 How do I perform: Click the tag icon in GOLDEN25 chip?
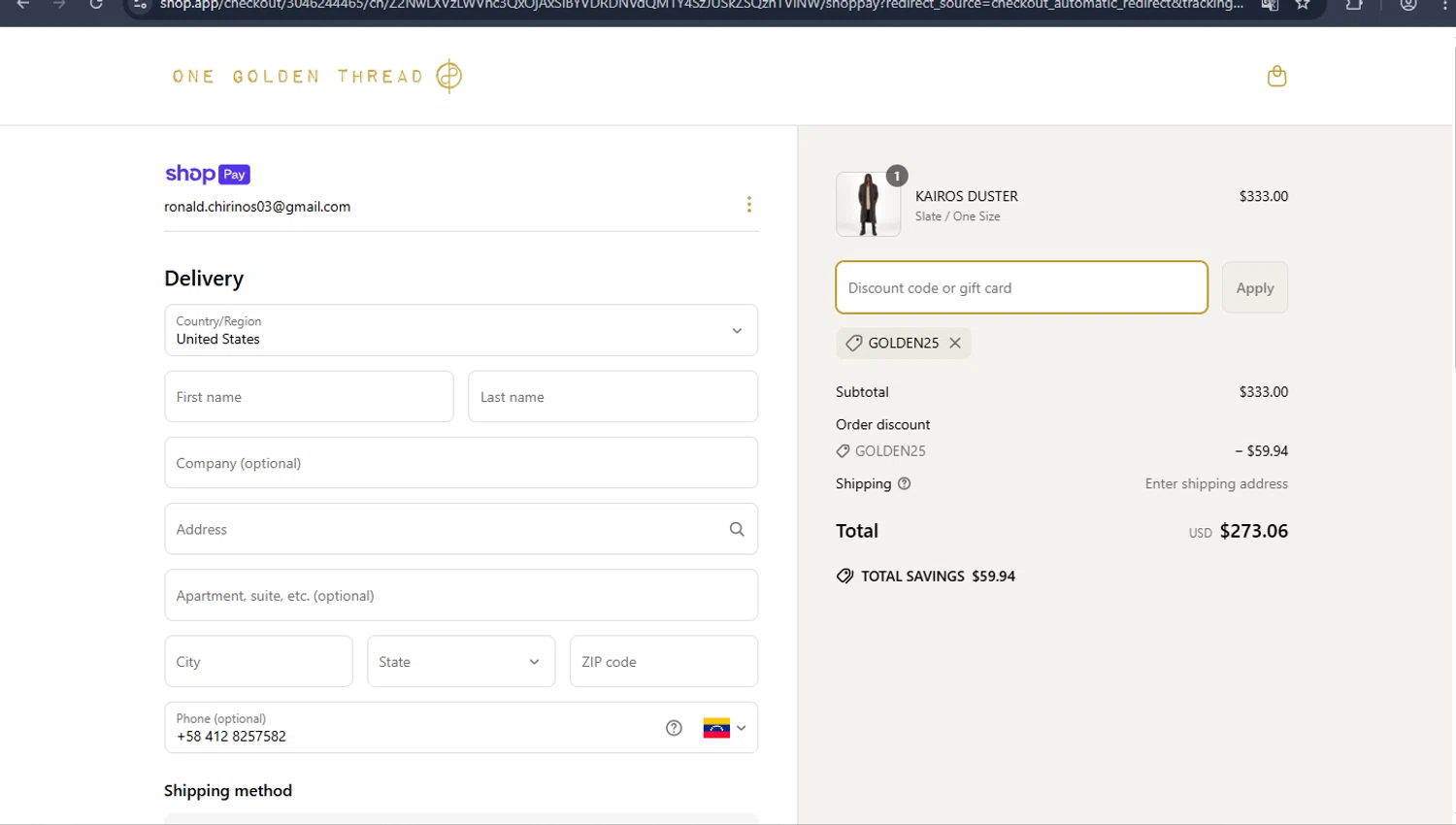point(853,343)
